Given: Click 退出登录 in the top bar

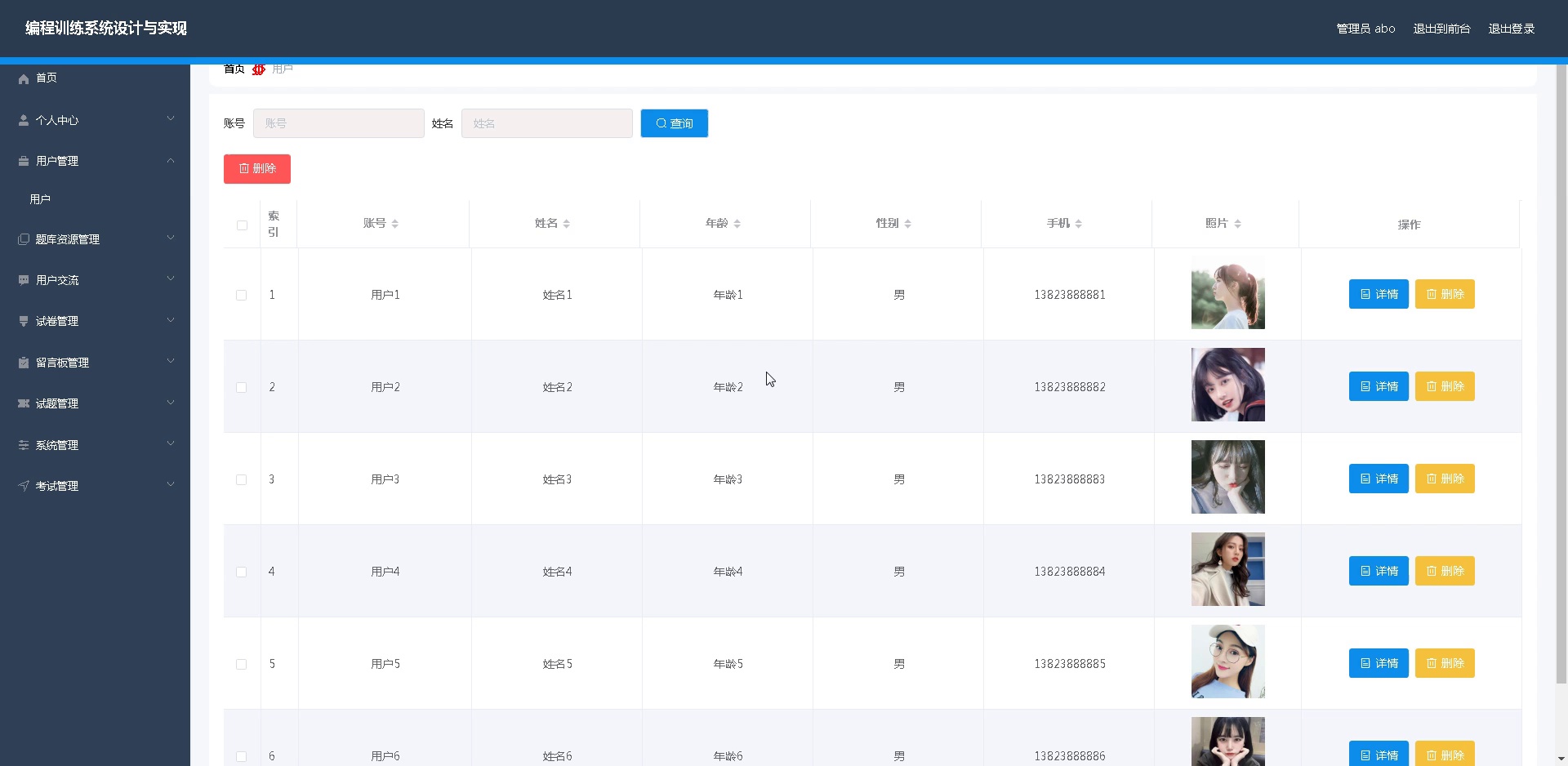Looking at the screenshot, I should (1511, 29).
